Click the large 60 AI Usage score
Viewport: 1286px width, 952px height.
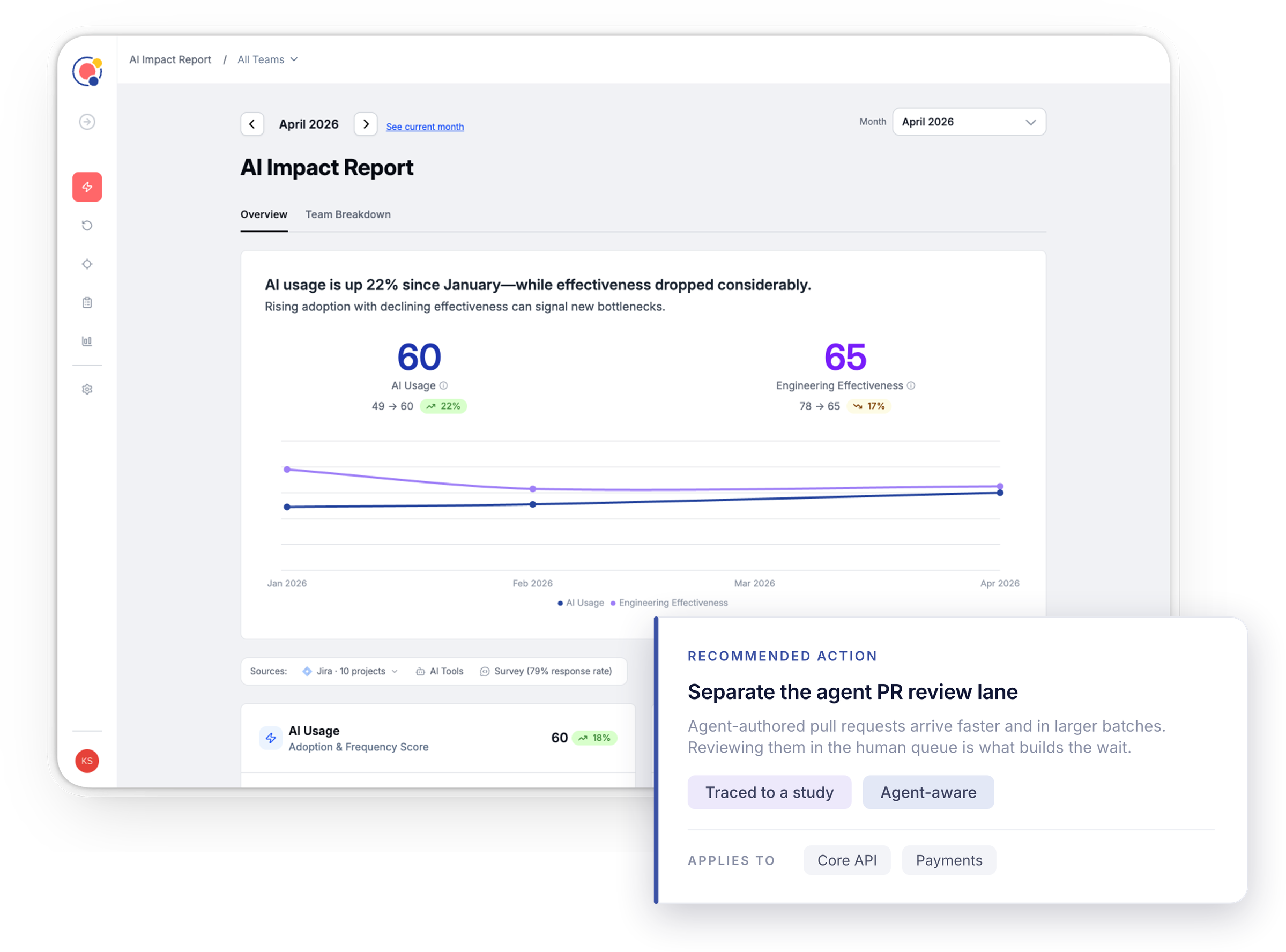[419, 356]
